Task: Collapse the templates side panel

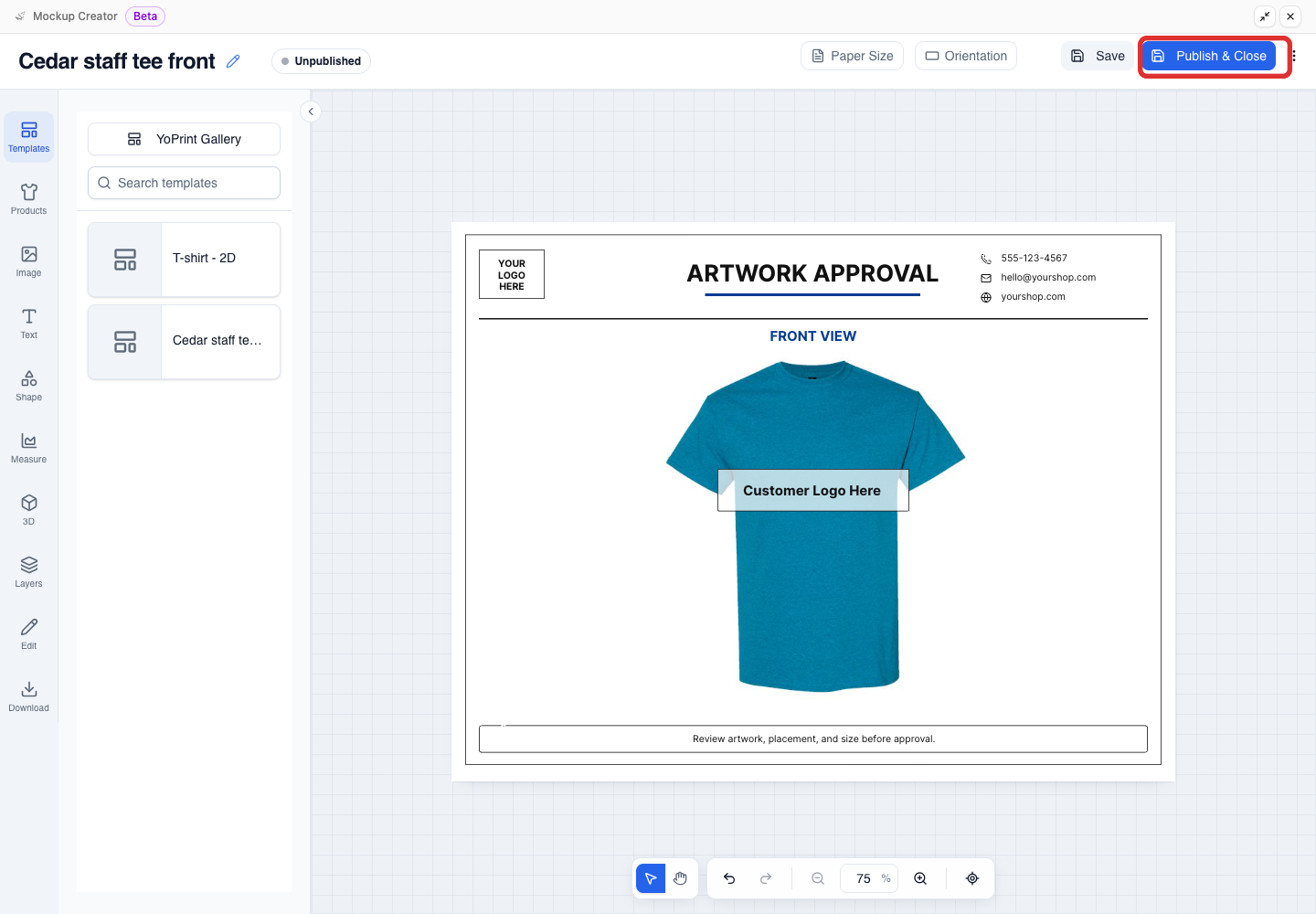Action: click(x=311, y=112)
